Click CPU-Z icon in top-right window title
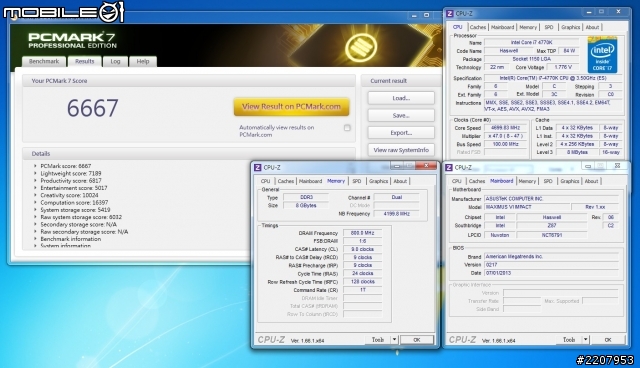This screenshot has width=640, height=368. pos(449,13)
